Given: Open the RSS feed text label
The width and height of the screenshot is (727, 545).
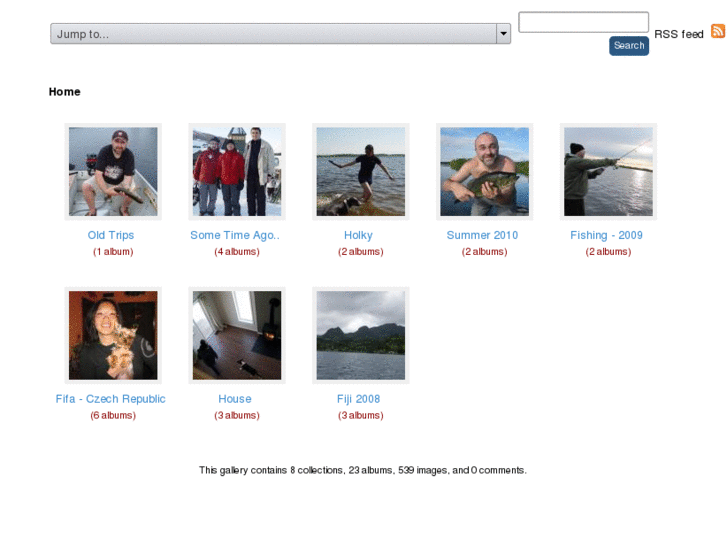Looking at the screenshot, I should tap(679, 34).
